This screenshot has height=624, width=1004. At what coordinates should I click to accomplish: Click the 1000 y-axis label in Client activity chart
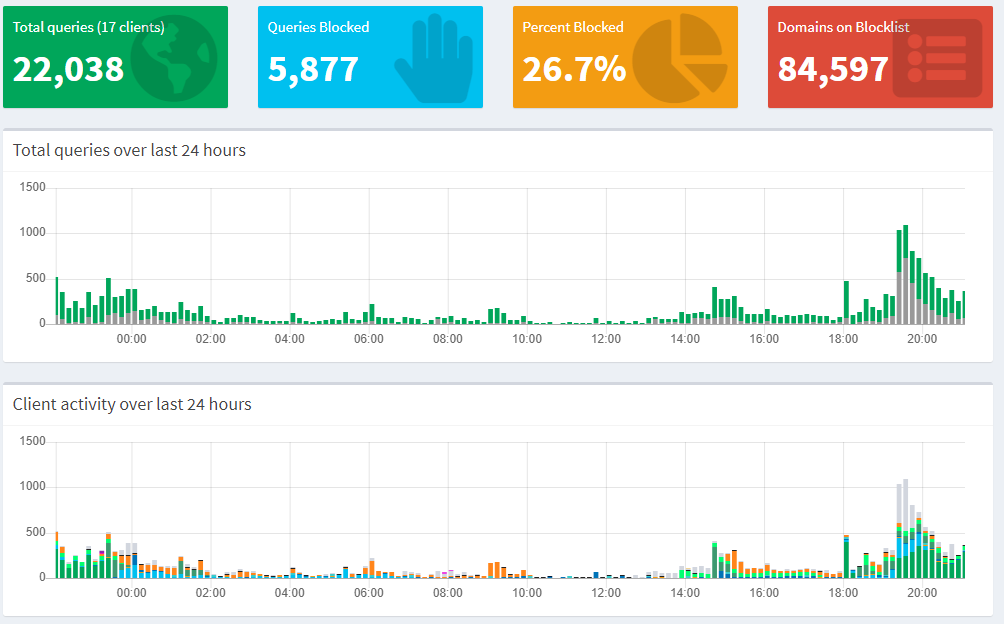(x=33, y=487)
